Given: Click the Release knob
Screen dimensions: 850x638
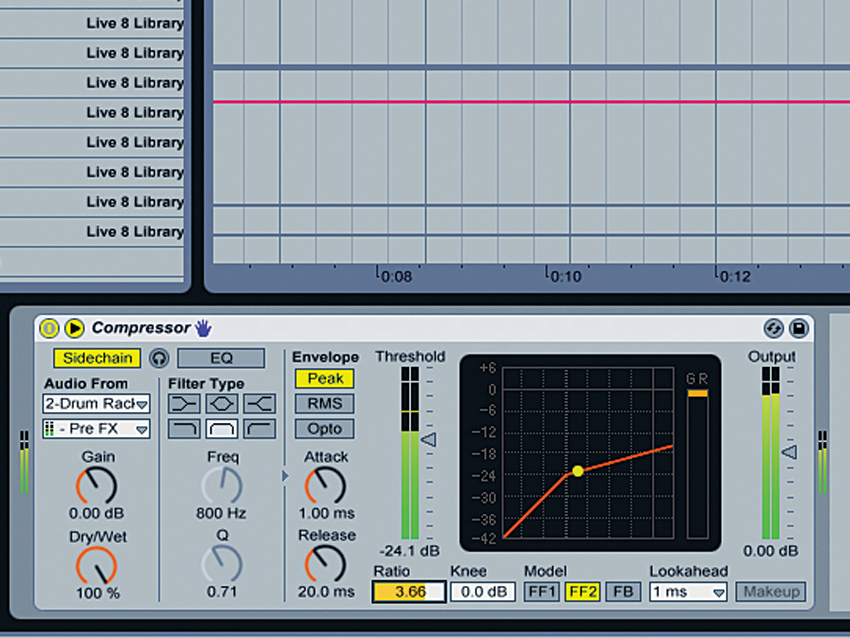Looking at the screenshot, I should [x=325, y=564].
